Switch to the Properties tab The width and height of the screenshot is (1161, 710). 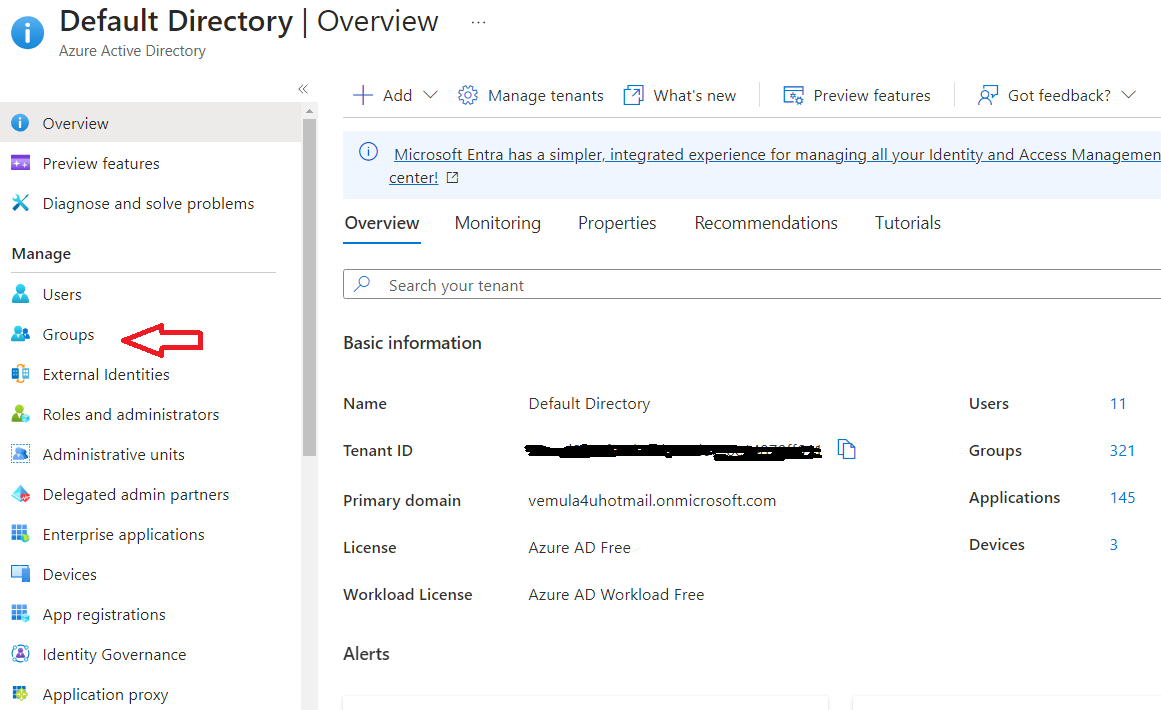[x=617, y=223]
